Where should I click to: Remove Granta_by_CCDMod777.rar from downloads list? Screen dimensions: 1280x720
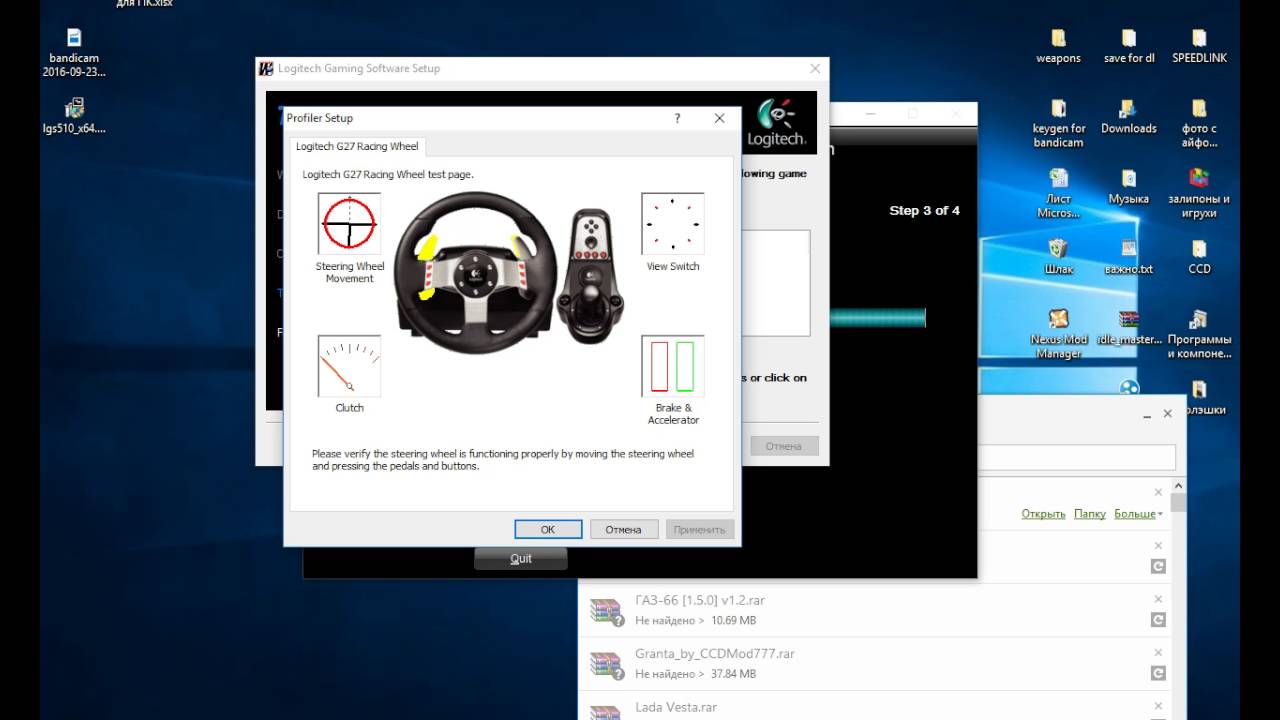coord(1158,653)
